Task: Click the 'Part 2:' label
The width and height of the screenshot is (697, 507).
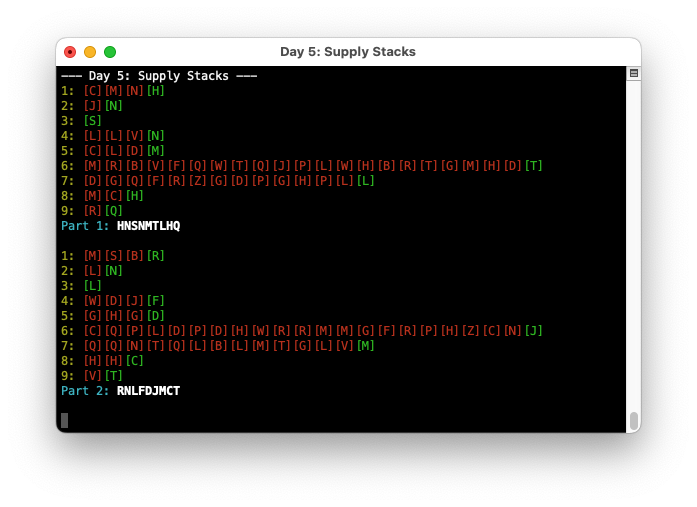Action: click(x=85, y=391)
